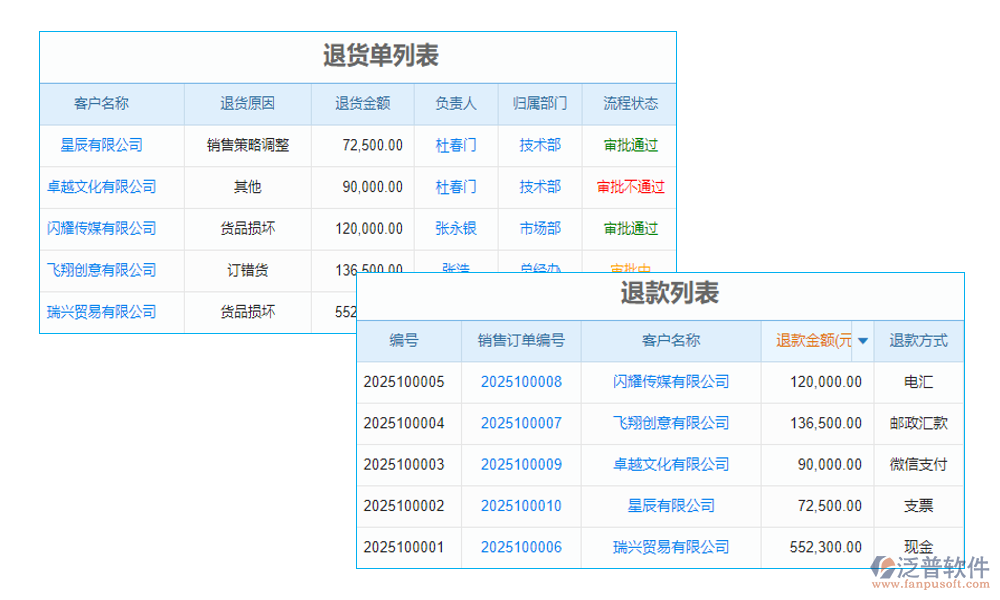The image size is (1000, 600).
Task: Open customer 闪耀传媒有限公司 in refund list
Action: 670,382
